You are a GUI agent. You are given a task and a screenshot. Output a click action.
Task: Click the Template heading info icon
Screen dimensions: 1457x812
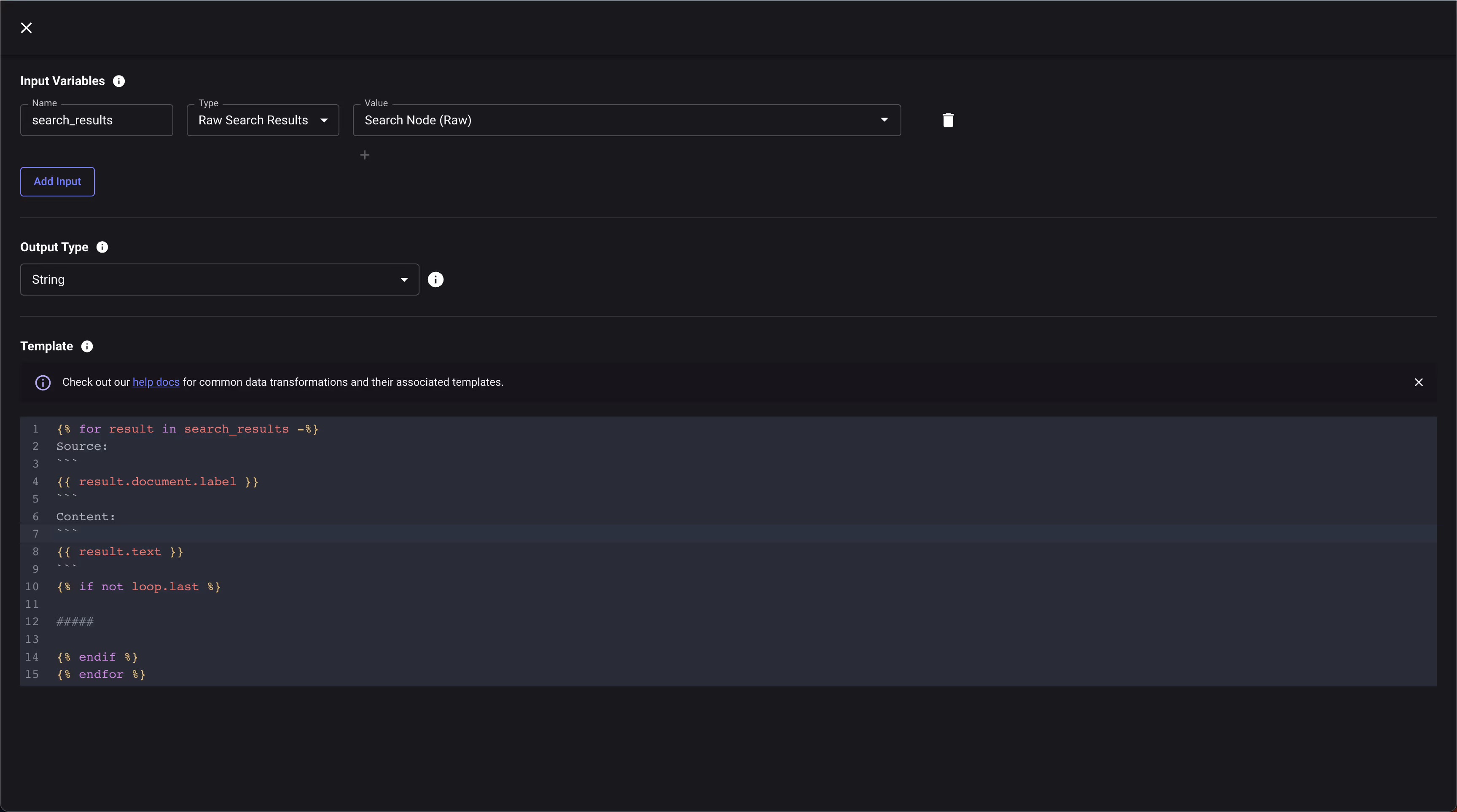87,346
